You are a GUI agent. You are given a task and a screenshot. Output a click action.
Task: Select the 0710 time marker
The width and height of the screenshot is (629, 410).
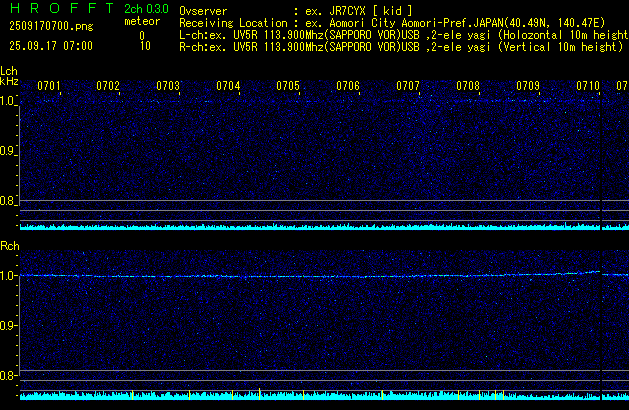click(x=588, y=86)
